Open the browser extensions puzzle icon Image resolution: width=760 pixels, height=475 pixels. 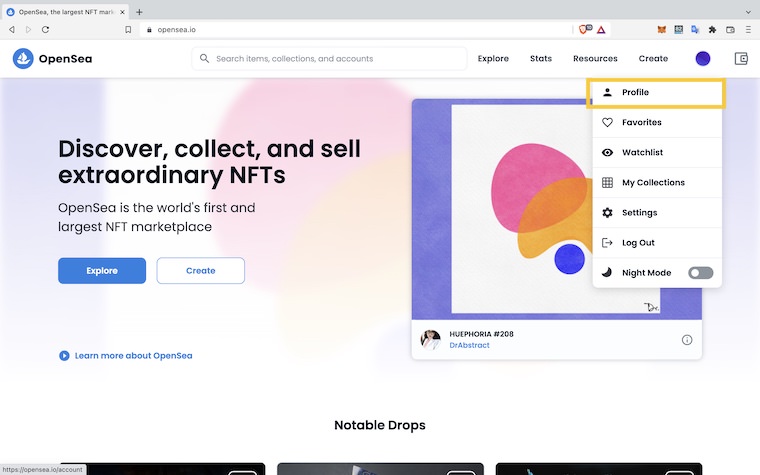click(x=712, y=30)
